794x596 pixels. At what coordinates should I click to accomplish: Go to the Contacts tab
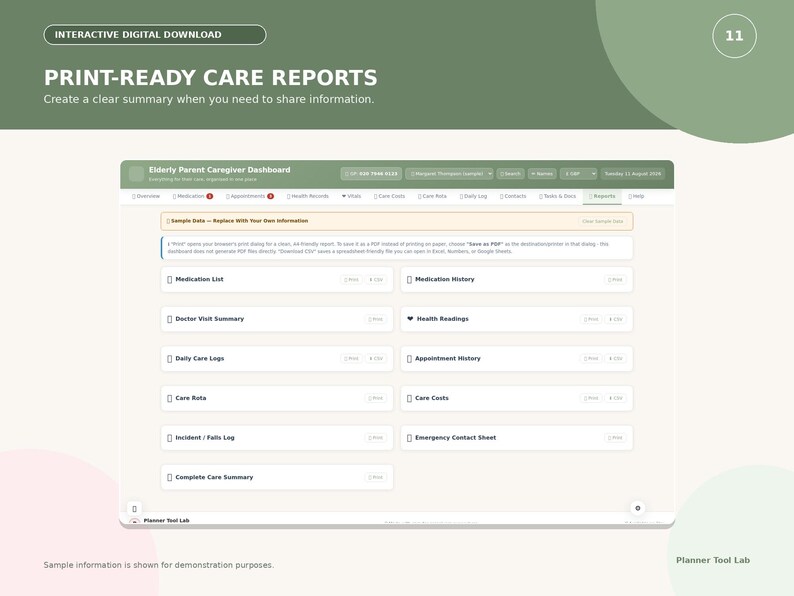tap(513, 196)
